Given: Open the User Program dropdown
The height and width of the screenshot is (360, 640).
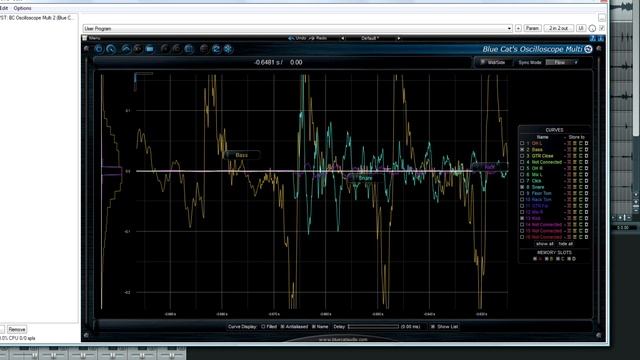Looking at the screenshot, I should (297, 29).
